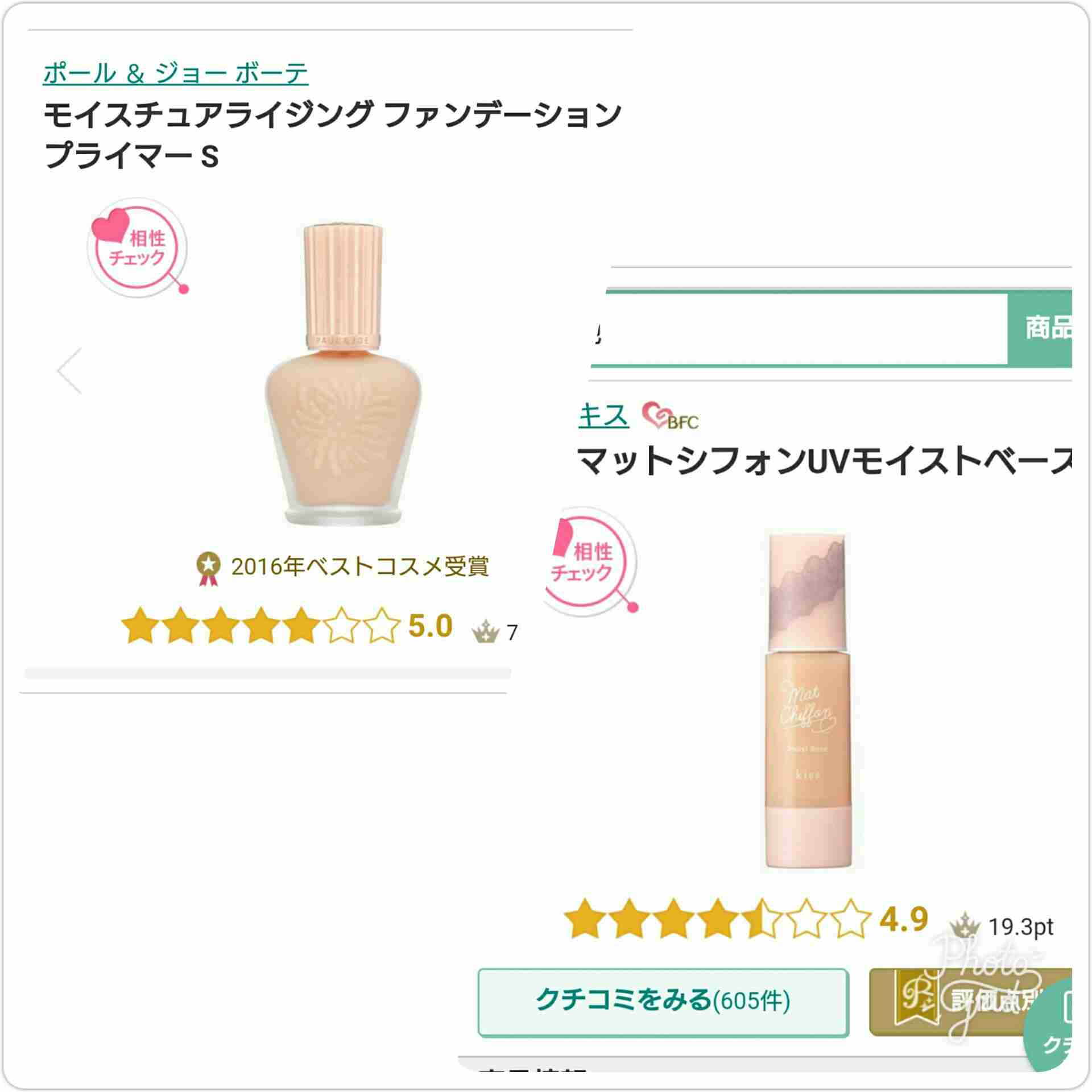
Task: Open クチコミをみる(605件) reviews button
Action: (x=663, y=1003)
